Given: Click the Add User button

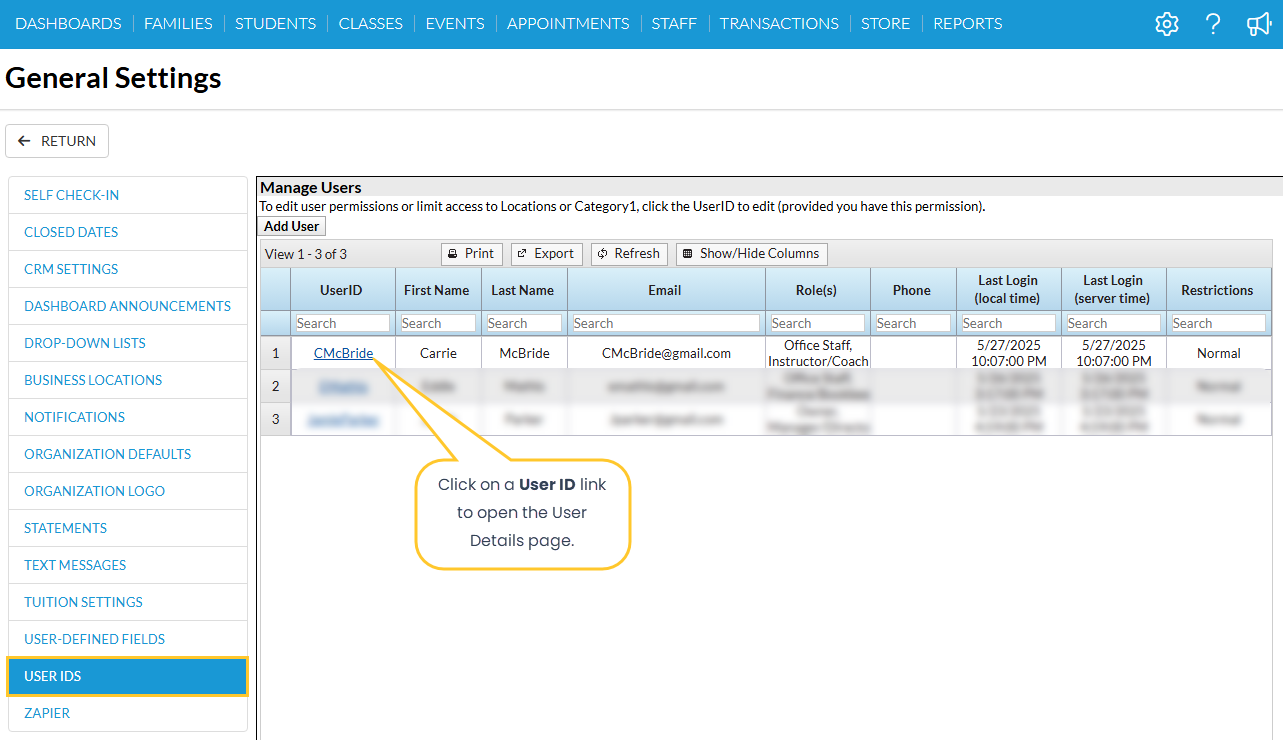Looking at the screenshot, I should 292,226.
